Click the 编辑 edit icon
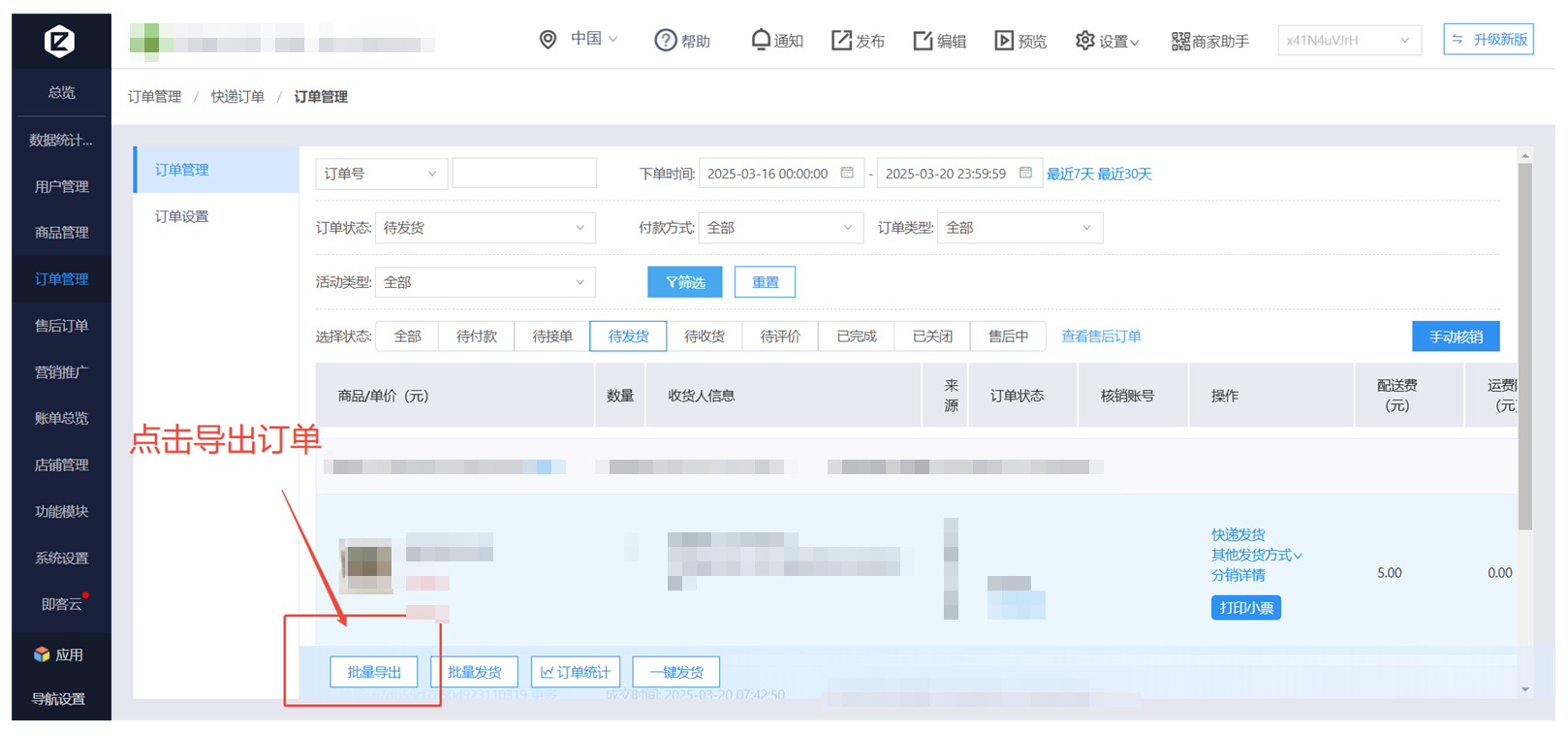Viewport: 1568px width, 735px height. 923,41
